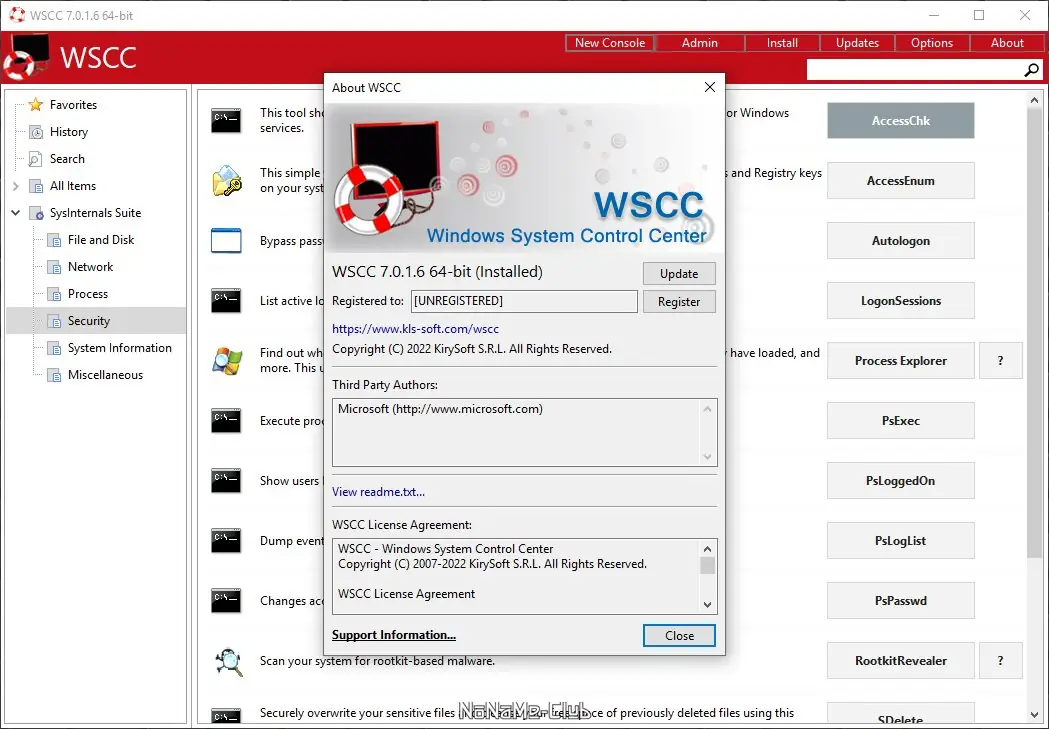Open the Updates menu
The height and width of the screenshot is (729, 1049).
click(857, 43)
